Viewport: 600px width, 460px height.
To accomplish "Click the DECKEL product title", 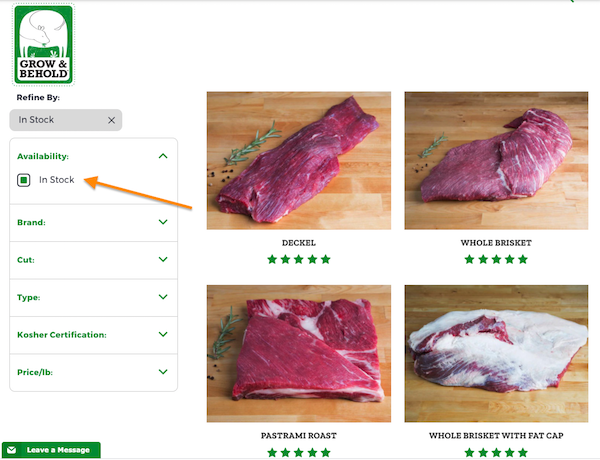I will pyautogui.click(x=299, y=243).
